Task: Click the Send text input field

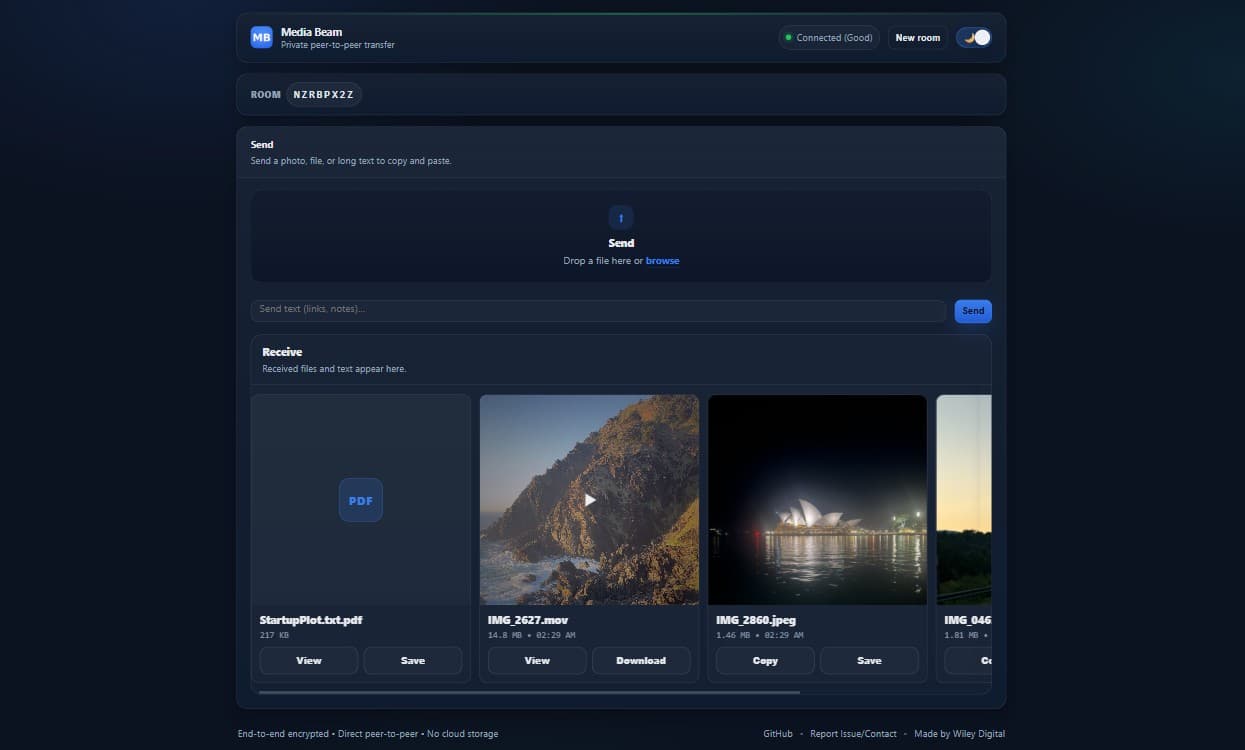Action: 600,310
